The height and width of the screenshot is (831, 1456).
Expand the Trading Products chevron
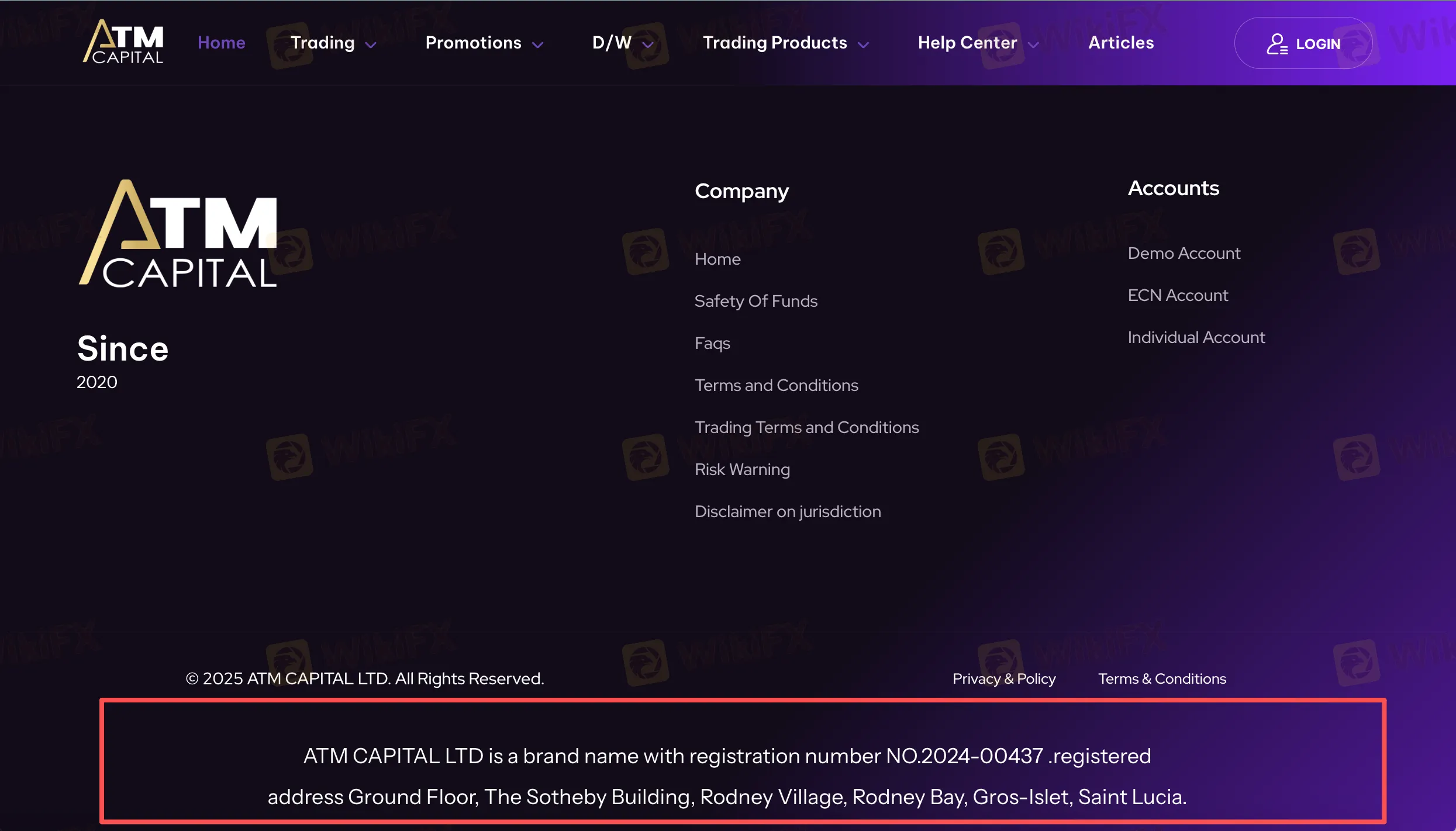pyautogui.click(x=864, y=44)
